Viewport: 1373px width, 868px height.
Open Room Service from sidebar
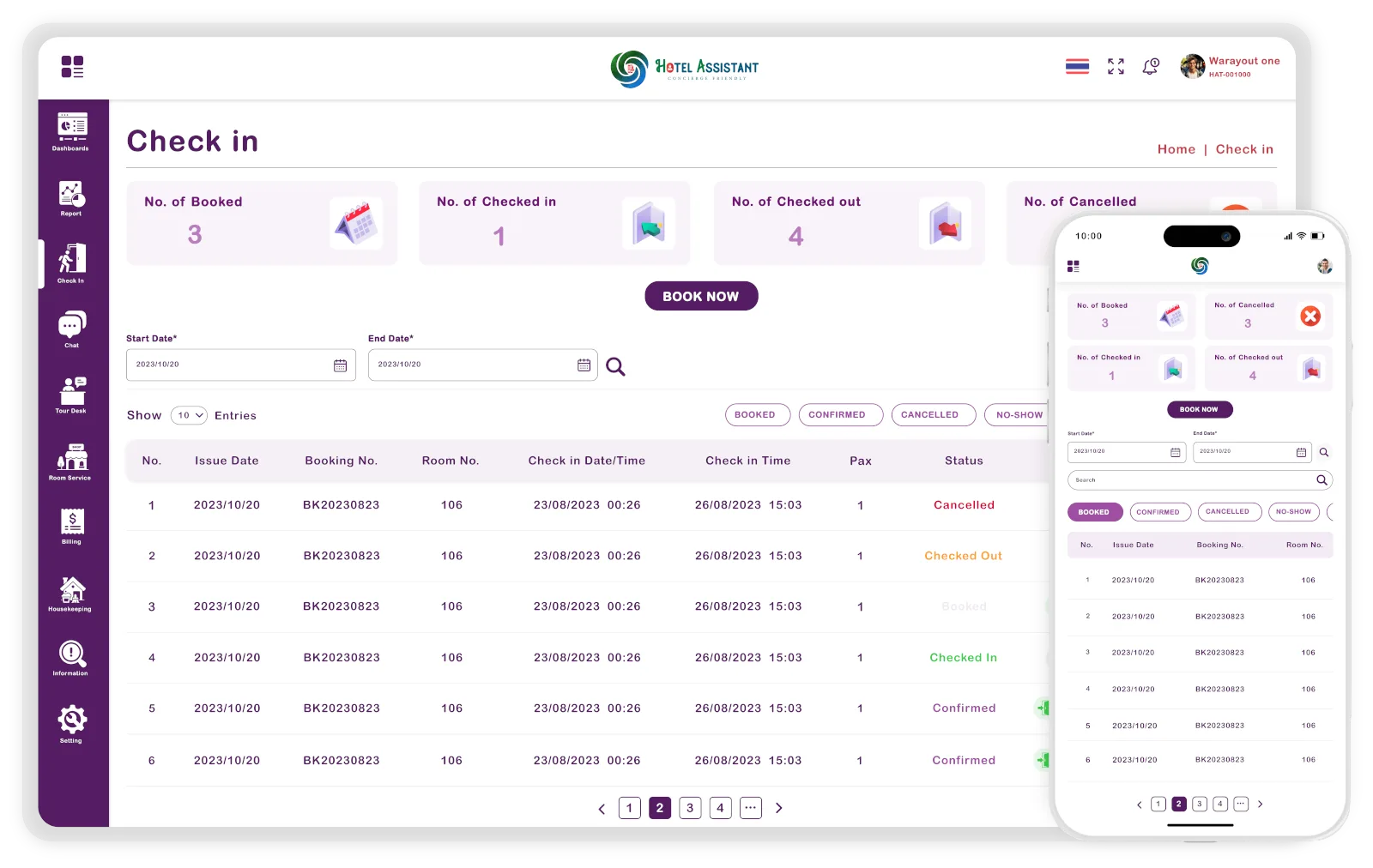[x=71, y=461]
